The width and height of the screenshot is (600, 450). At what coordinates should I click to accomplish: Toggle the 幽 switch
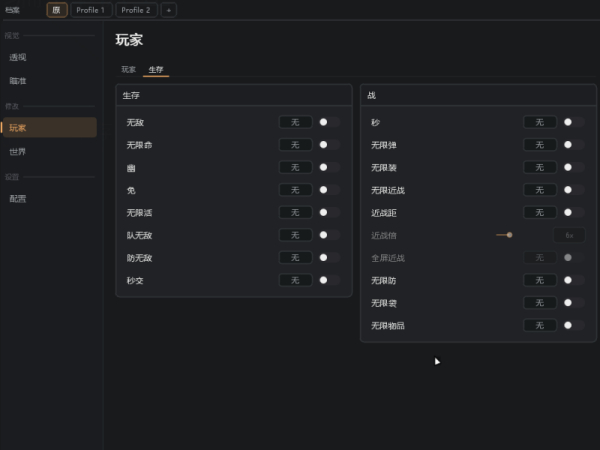(329, 167)
